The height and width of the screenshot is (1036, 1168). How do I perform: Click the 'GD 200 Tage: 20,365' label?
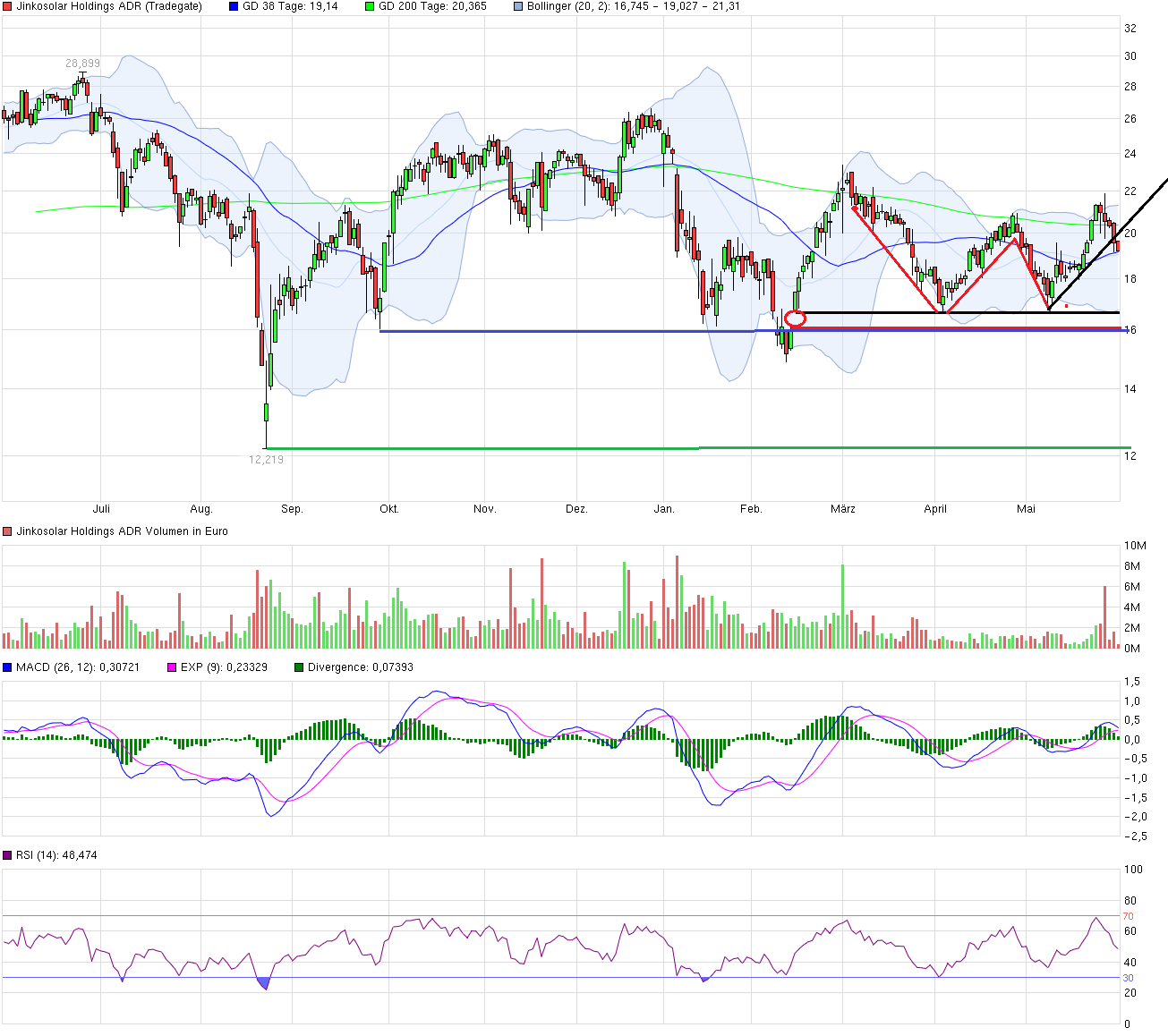(432, 6)
